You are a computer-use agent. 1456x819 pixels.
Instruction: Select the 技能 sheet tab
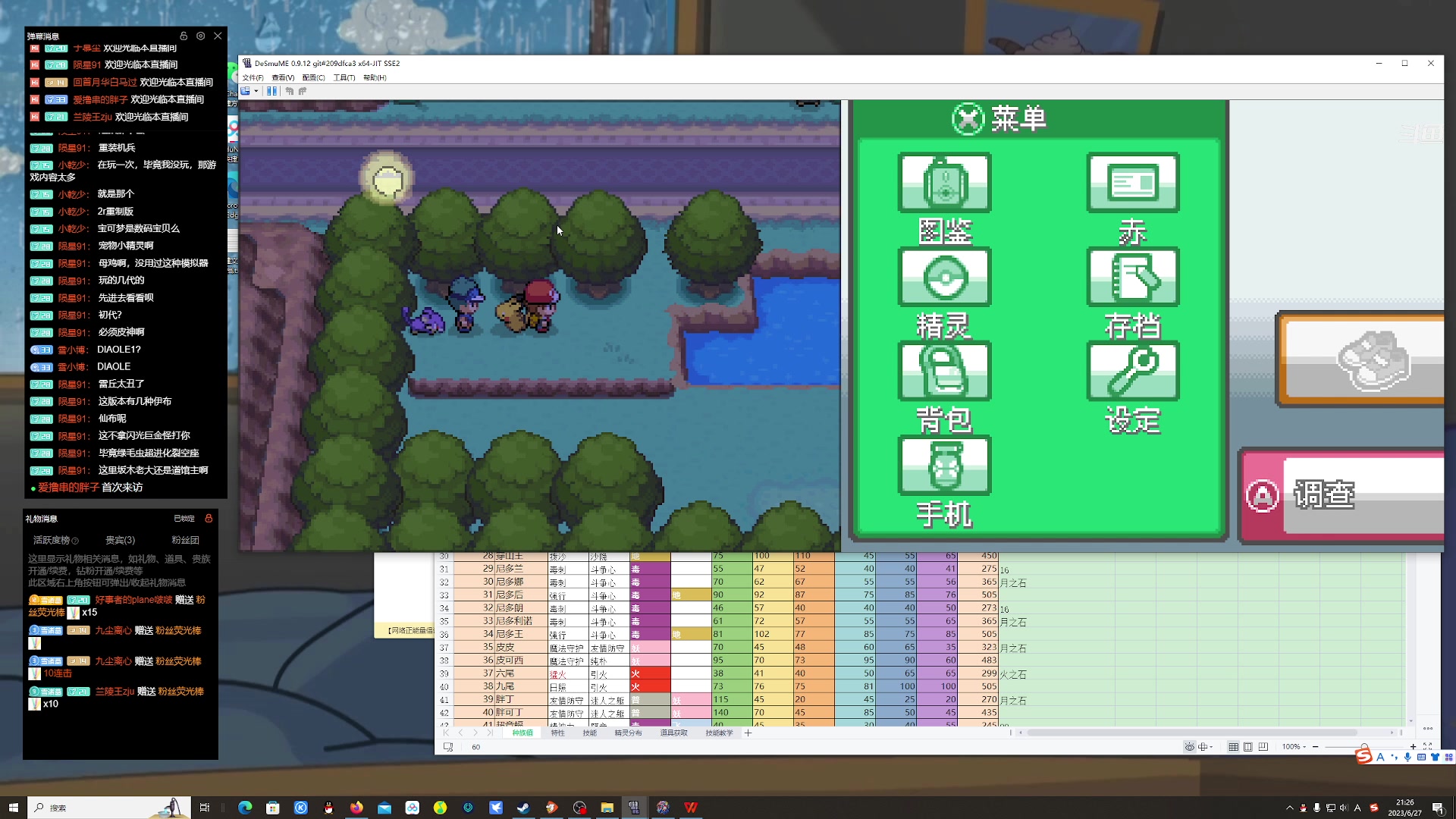tap(590, 733)
